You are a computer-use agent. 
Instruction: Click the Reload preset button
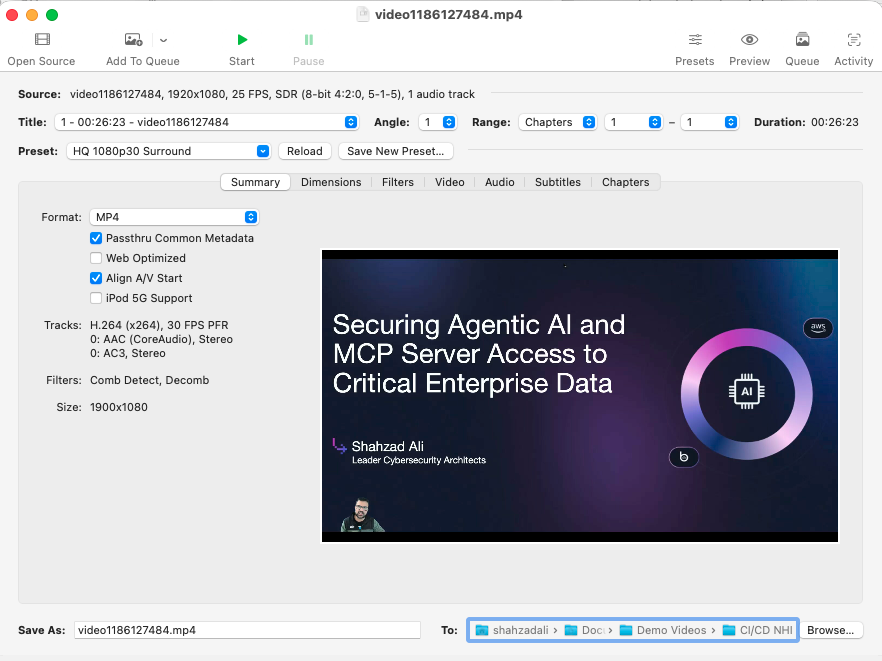305,151
